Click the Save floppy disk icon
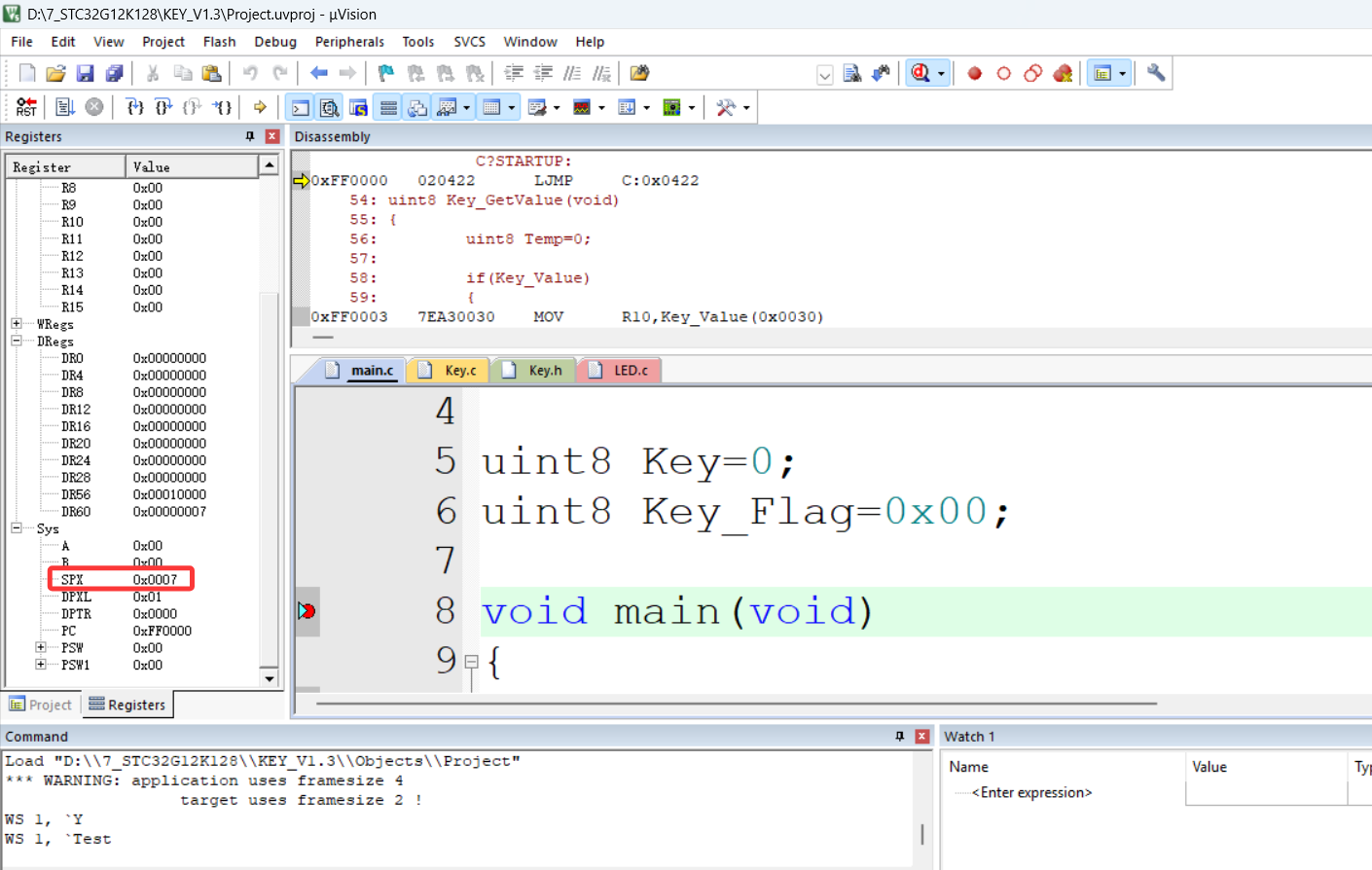The height and width of the screenshot is (870, 1372). 85,73
